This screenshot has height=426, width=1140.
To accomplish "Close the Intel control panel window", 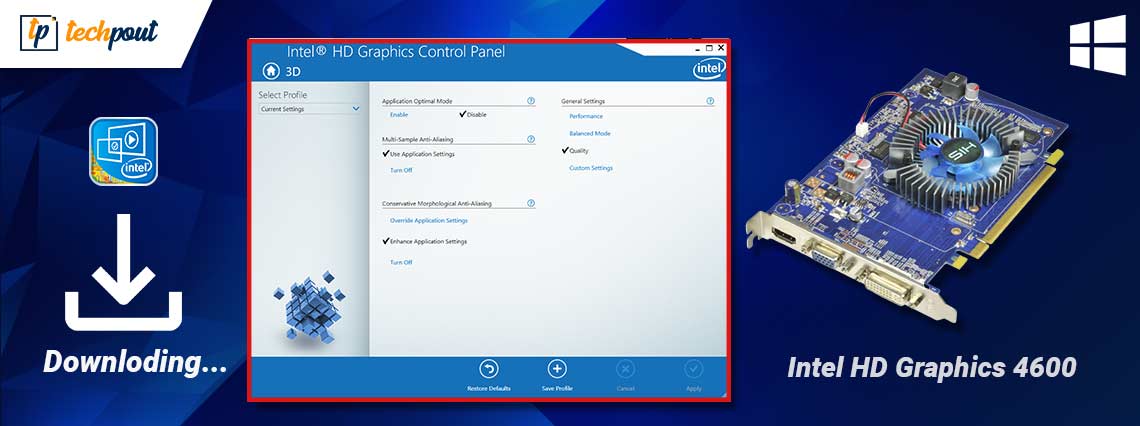I will tap(720, 49).
